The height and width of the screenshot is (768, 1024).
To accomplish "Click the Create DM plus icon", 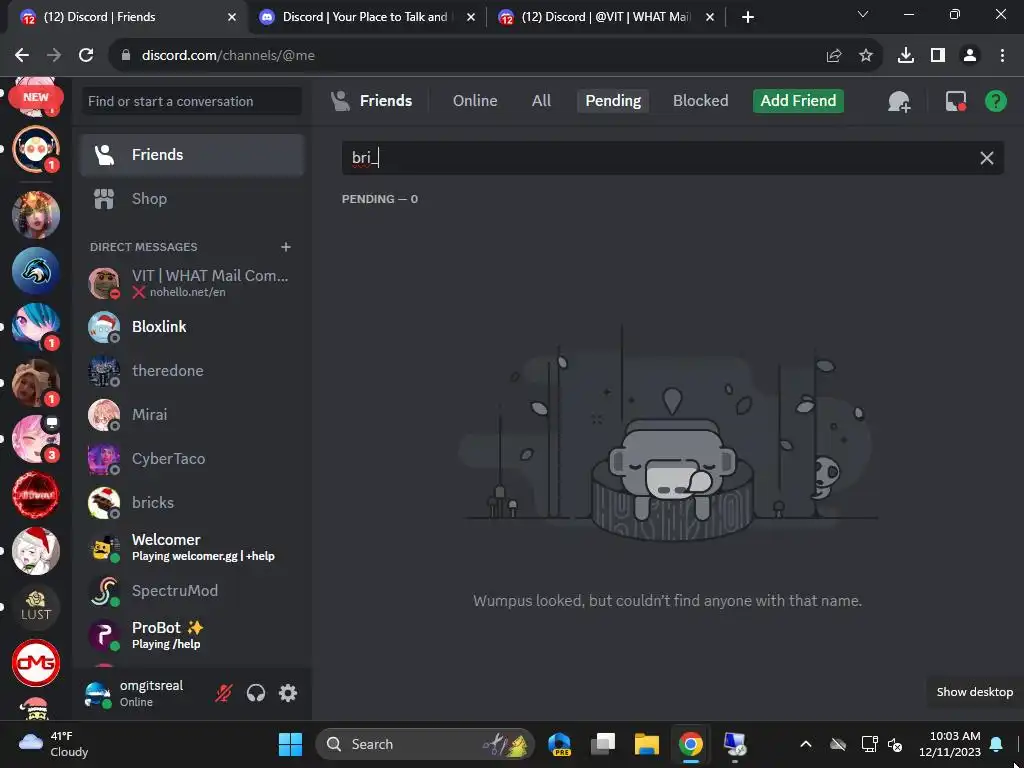I will 285,247.
